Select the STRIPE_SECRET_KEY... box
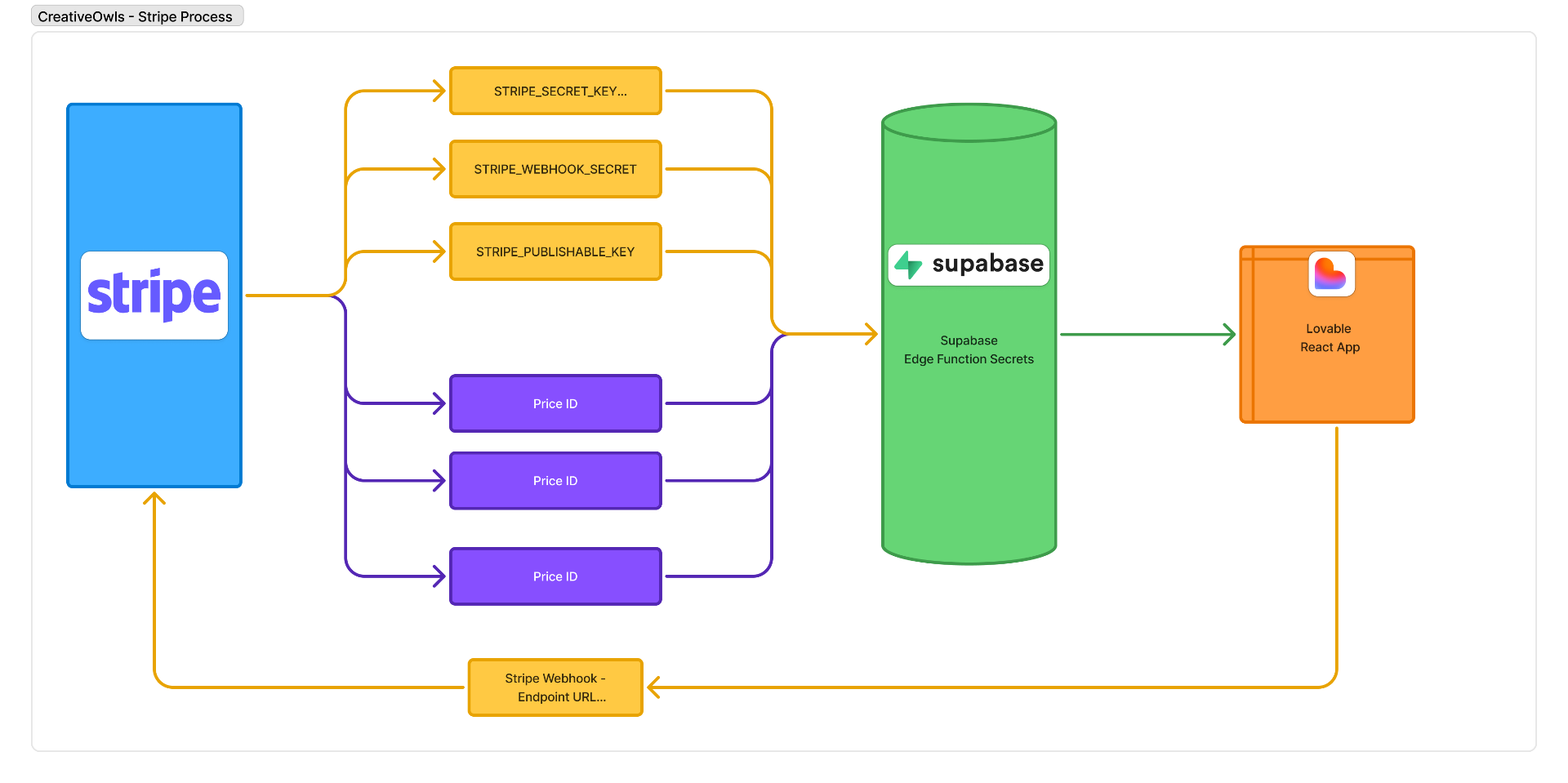This screenshot has width=1568, height=783. point(555,91)
